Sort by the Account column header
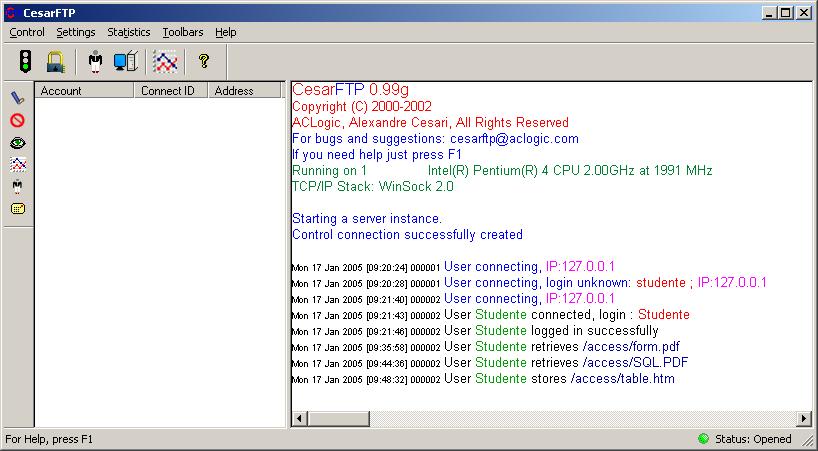The image size is (818, 451). [85, 91]
